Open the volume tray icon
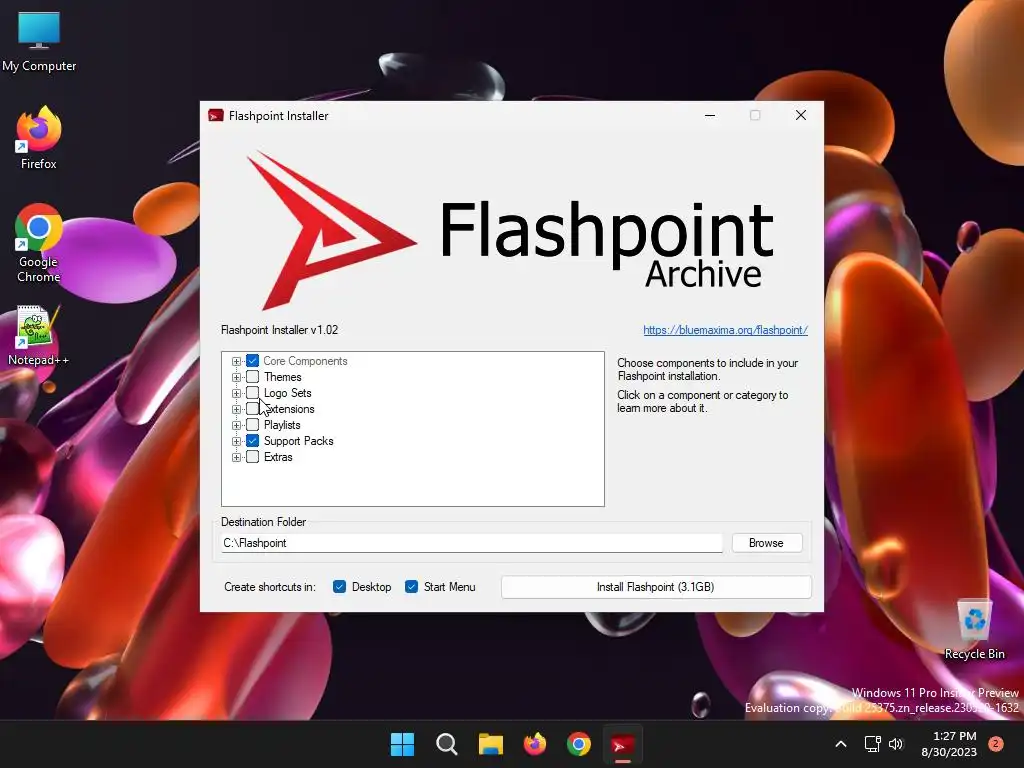The image size is (1024, 768). tap(896, 744)
